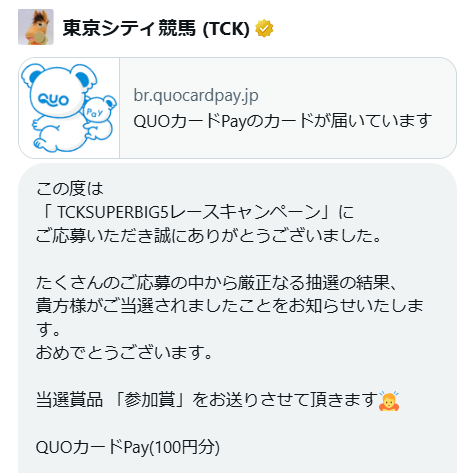Click the おめでとうございます。 line
The image size is (470, 473).
click(x=124, y=353)
